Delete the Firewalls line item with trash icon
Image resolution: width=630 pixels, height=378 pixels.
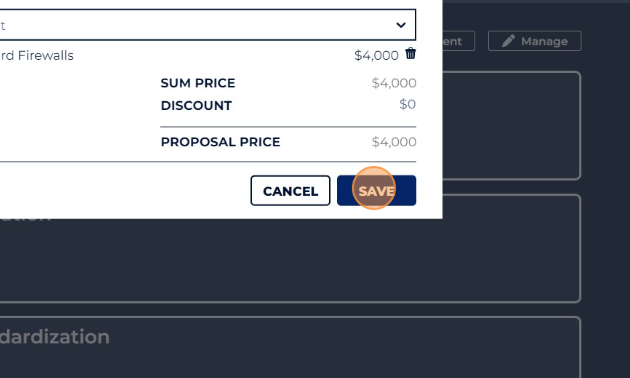click(410, 53)
